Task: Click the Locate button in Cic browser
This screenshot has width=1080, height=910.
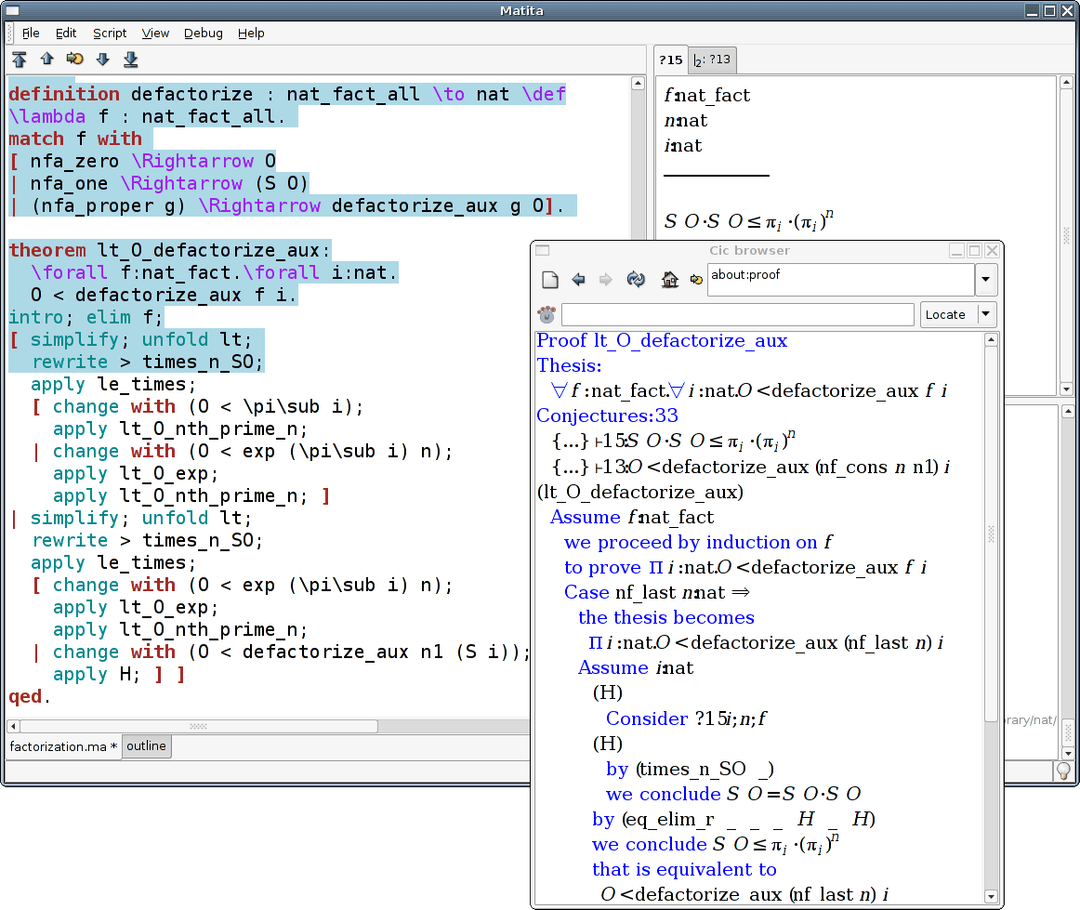Action: 945,315
